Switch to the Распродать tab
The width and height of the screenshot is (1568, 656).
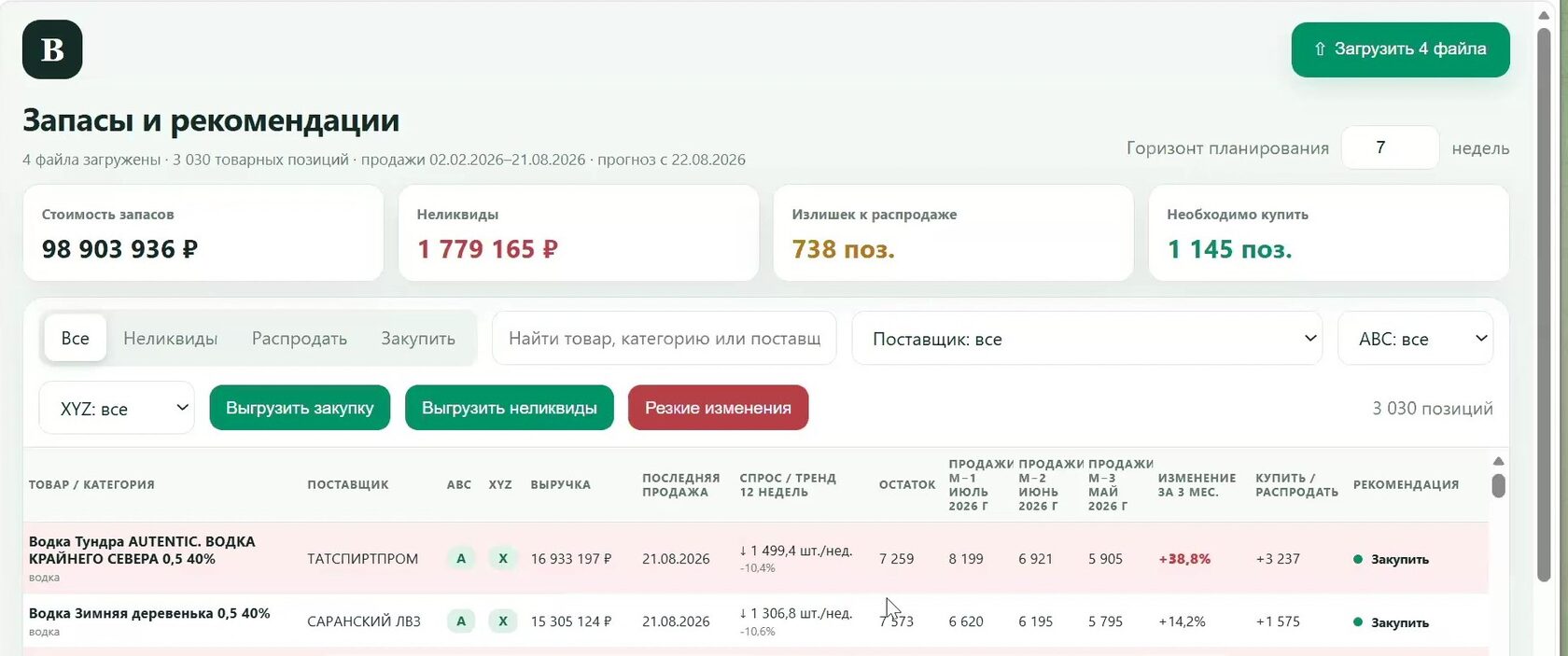click(300, 338)
